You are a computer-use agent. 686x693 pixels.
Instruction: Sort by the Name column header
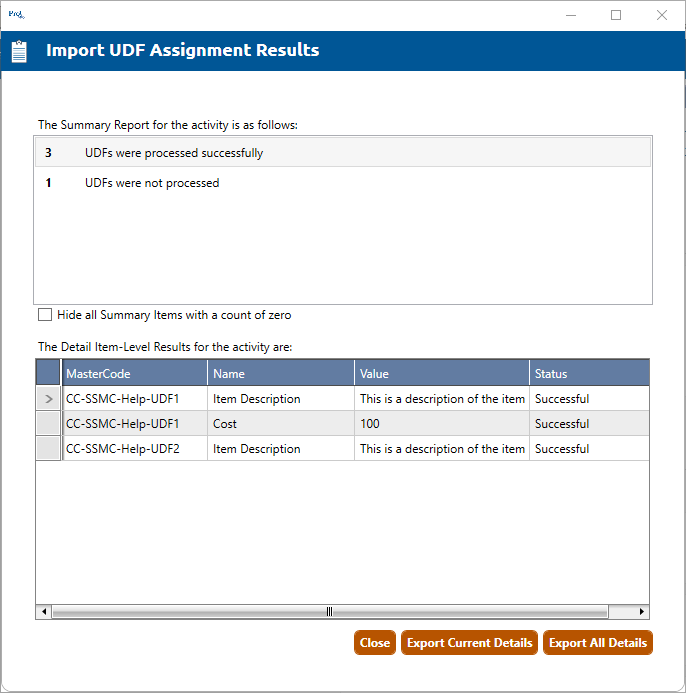click(x=281, y=374)
